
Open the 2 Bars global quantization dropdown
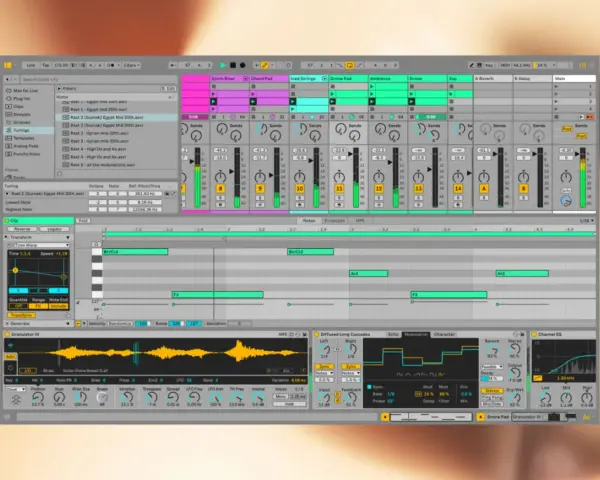(x=132, y=65)
